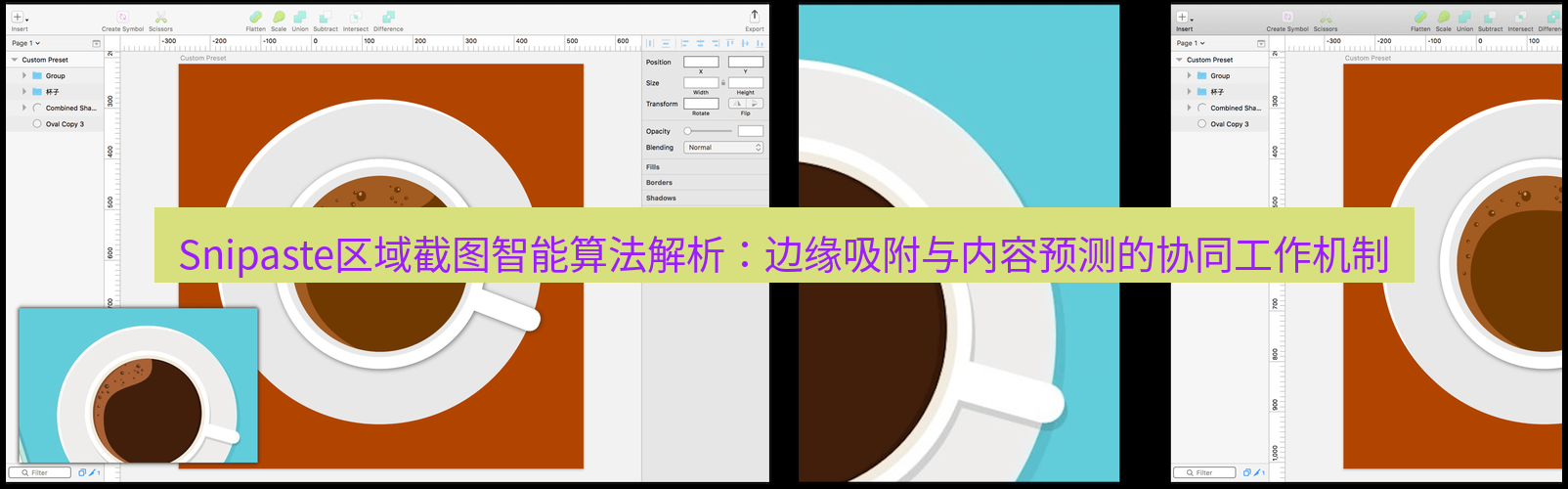1568x489 pixels.
Task: Click the align vertical centers icon in the inspector
Action: [745, 43]
